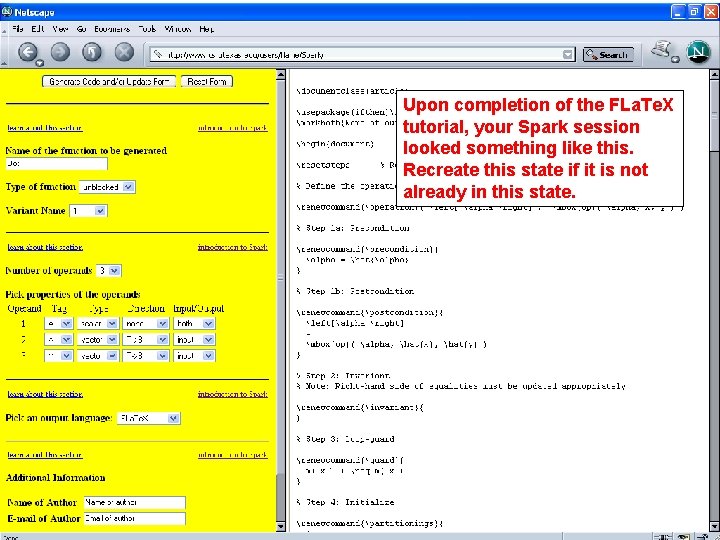Open operand 3 Type dropdown
This screenshot has width=720, height=540.
click(x=98, y=355)
